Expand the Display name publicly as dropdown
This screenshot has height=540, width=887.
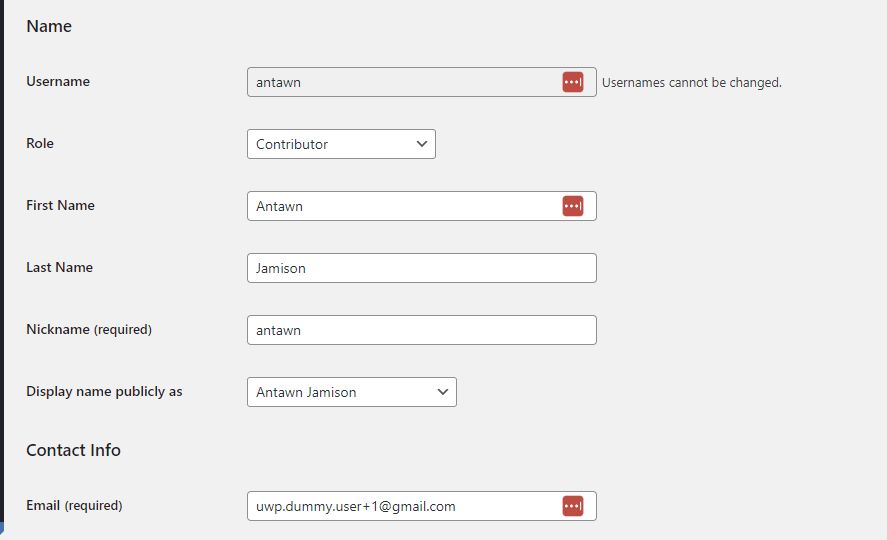351,392
